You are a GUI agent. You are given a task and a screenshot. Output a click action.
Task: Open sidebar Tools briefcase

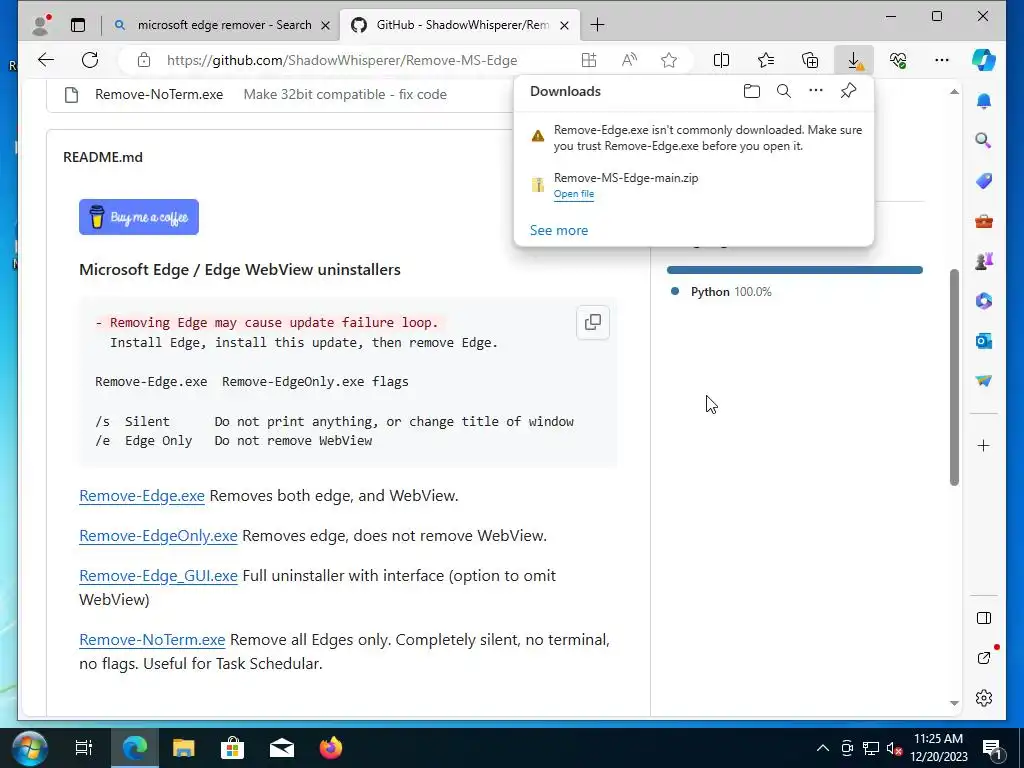tap(984, 221)
